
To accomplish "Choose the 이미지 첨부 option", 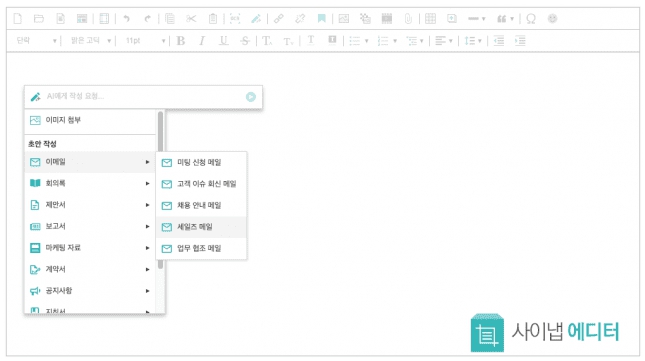I will 90,120.
